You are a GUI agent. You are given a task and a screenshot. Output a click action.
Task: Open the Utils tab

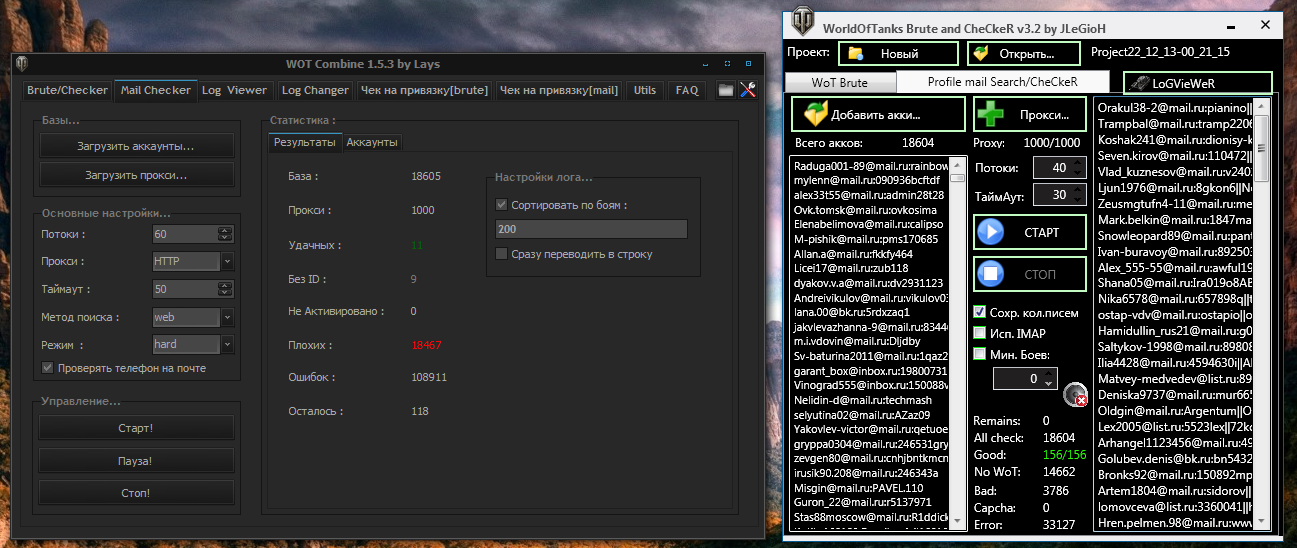tap(645, 90)
